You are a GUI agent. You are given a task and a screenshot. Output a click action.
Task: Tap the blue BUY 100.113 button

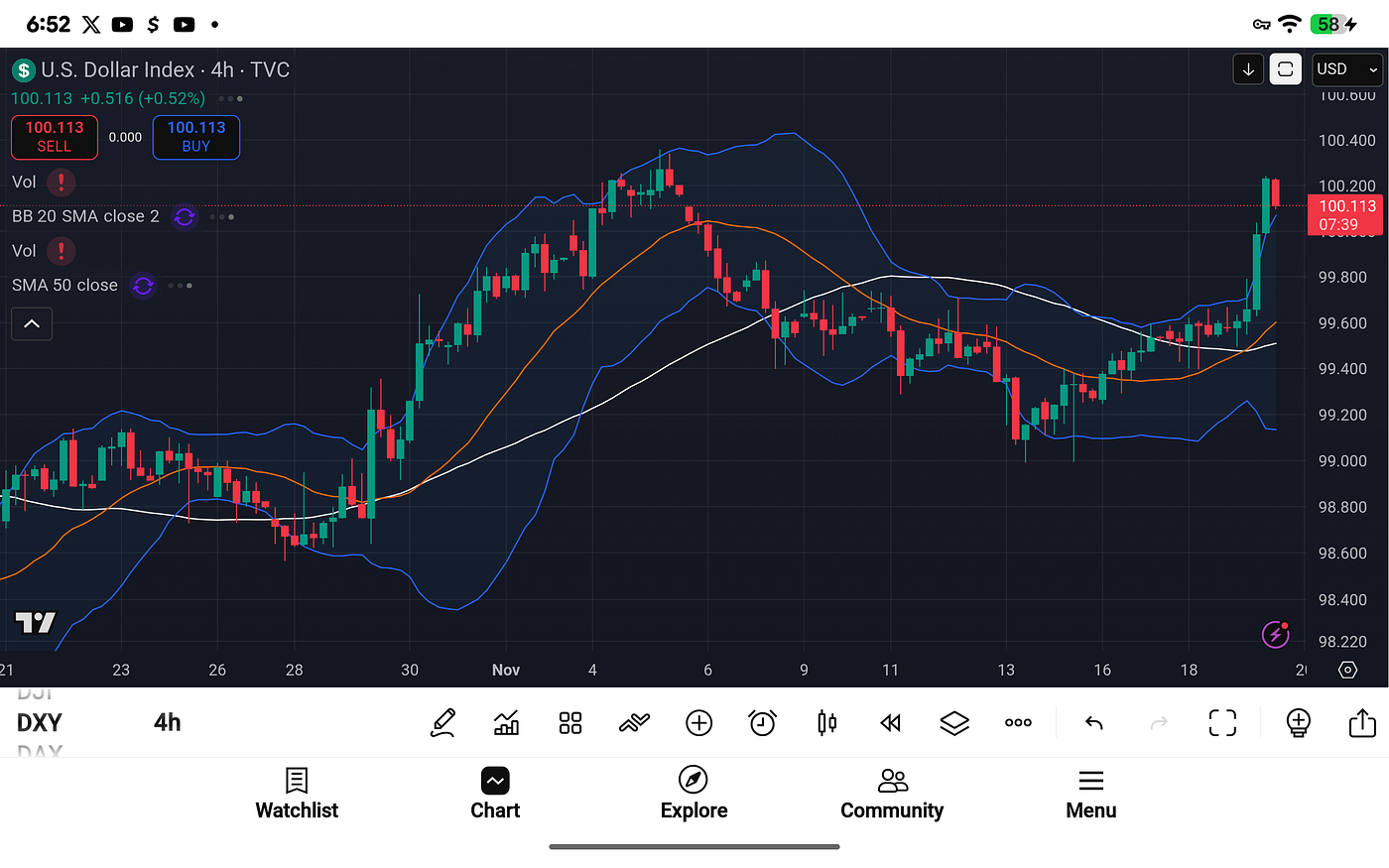[196, 137]
